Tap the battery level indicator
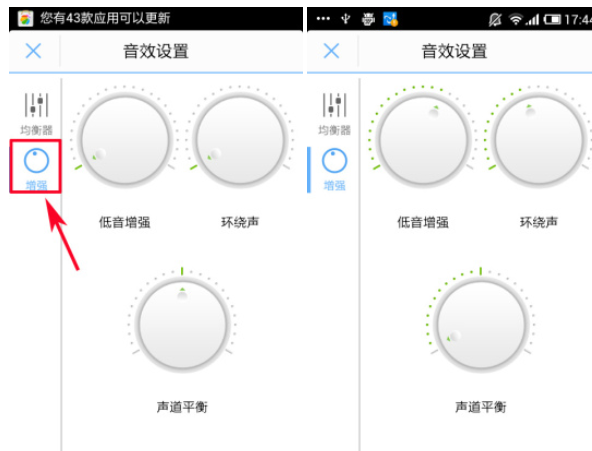592x451 pixels. (x=552, y=19)
